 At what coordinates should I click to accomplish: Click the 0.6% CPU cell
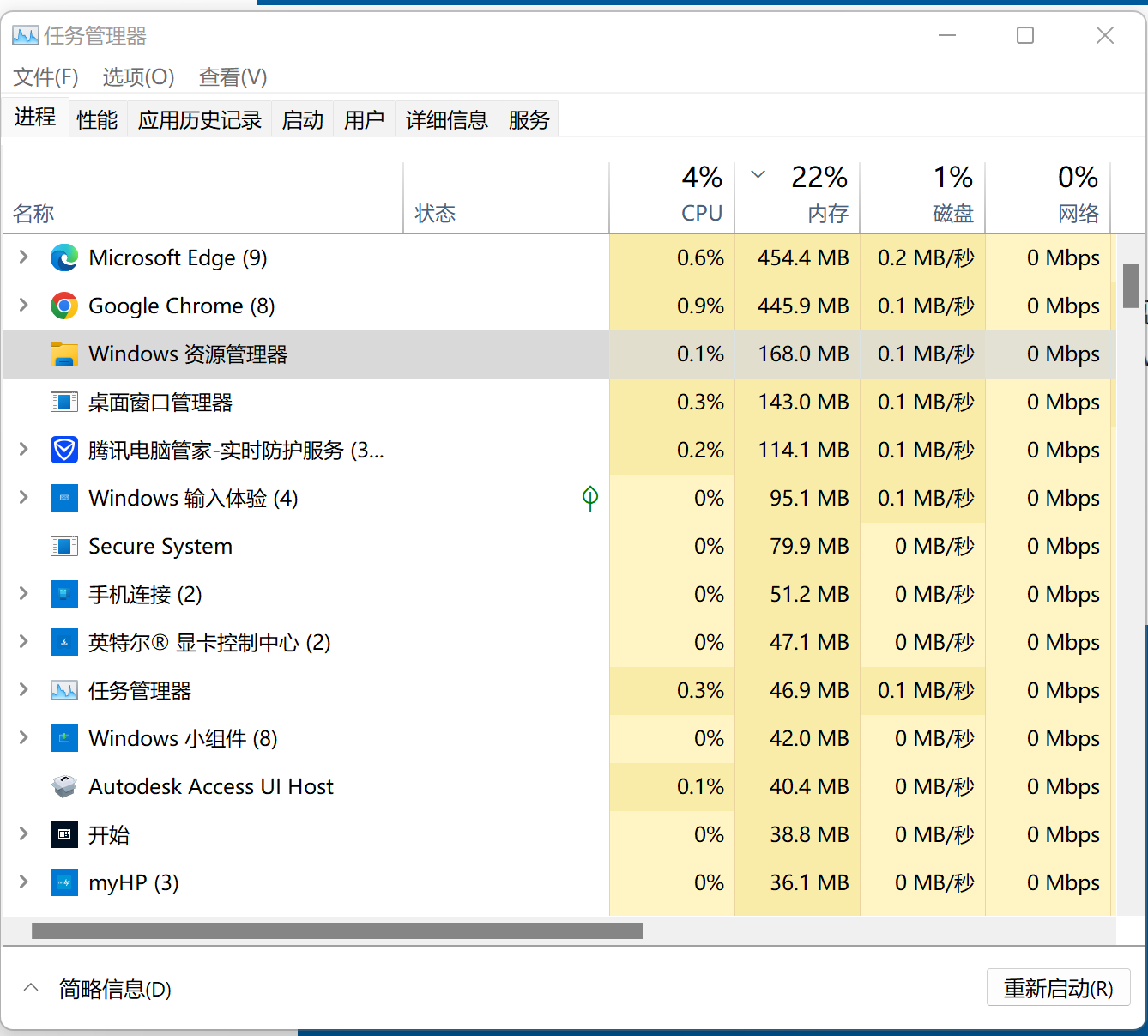(672, 257)
